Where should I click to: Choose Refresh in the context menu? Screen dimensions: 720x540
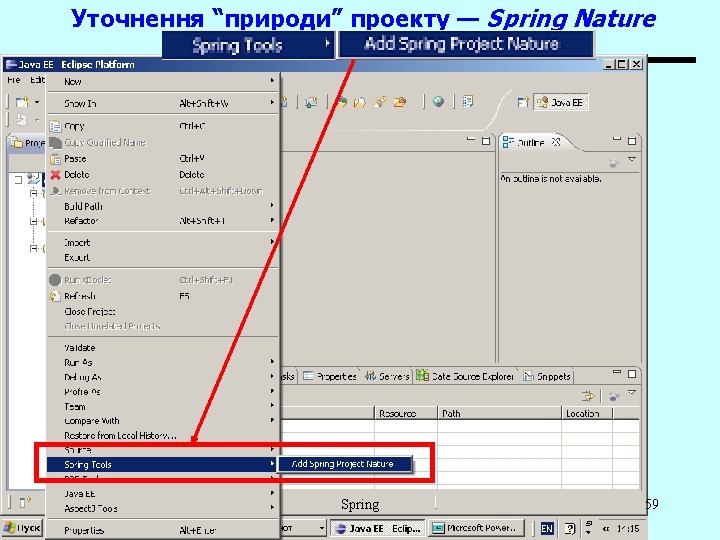click(163, 296)
